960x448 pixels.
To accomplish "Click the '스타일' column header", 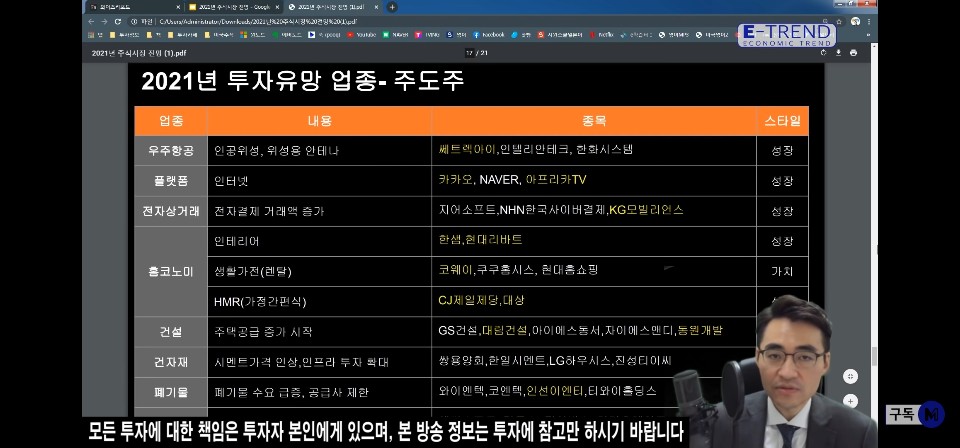I will (782, 121).
